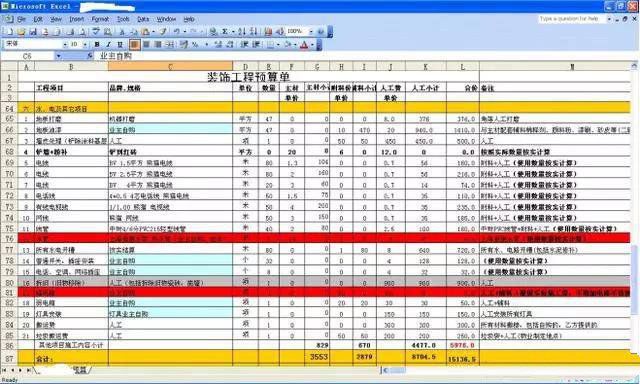Image resolution: width=640 pixels, height=384 pixels.
Task: Click the Copy toolbar icon
Action: coord(133,31)
